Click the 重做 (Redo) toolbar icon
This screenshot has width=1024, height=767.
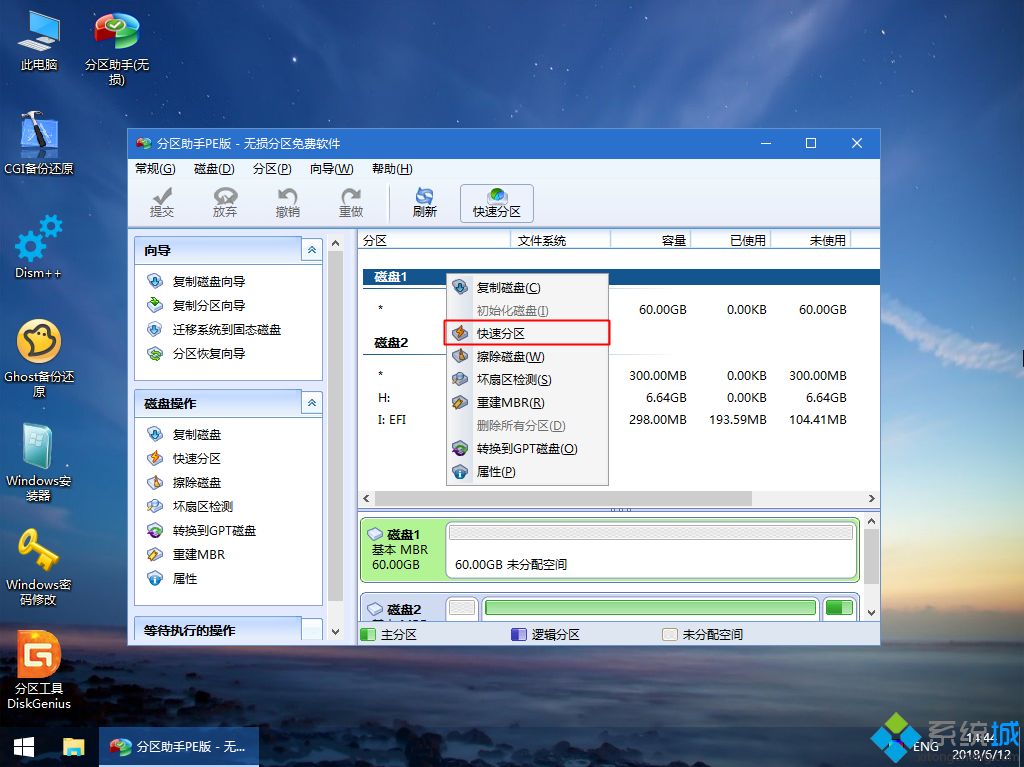pos(351,202)
